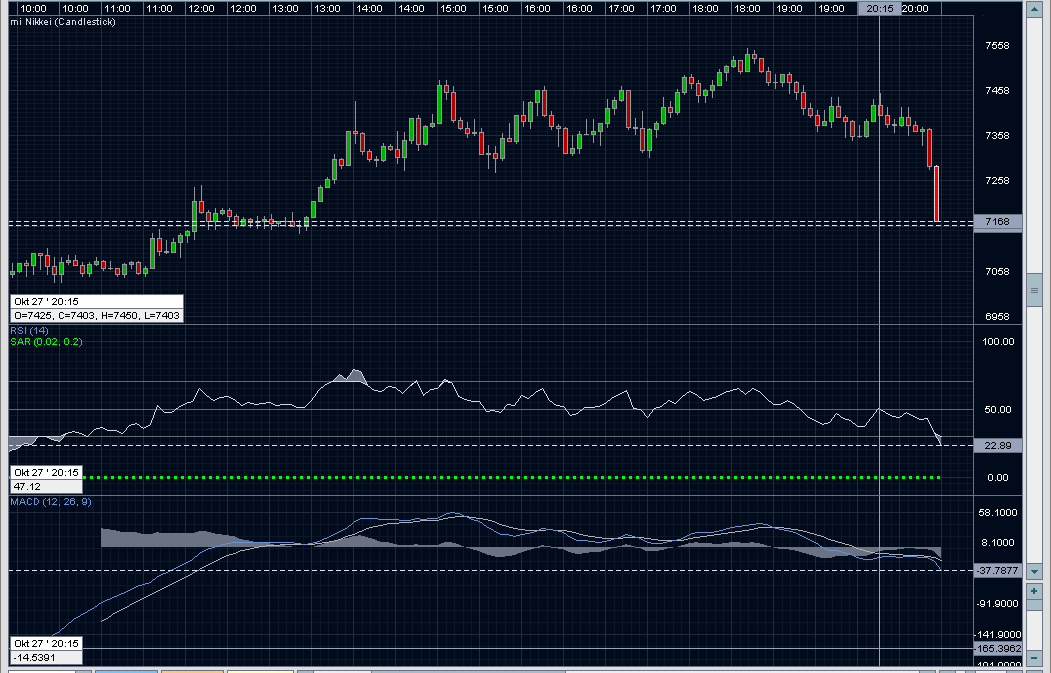
Task: Click the large red last candlestick
Action: pos(936,194)
